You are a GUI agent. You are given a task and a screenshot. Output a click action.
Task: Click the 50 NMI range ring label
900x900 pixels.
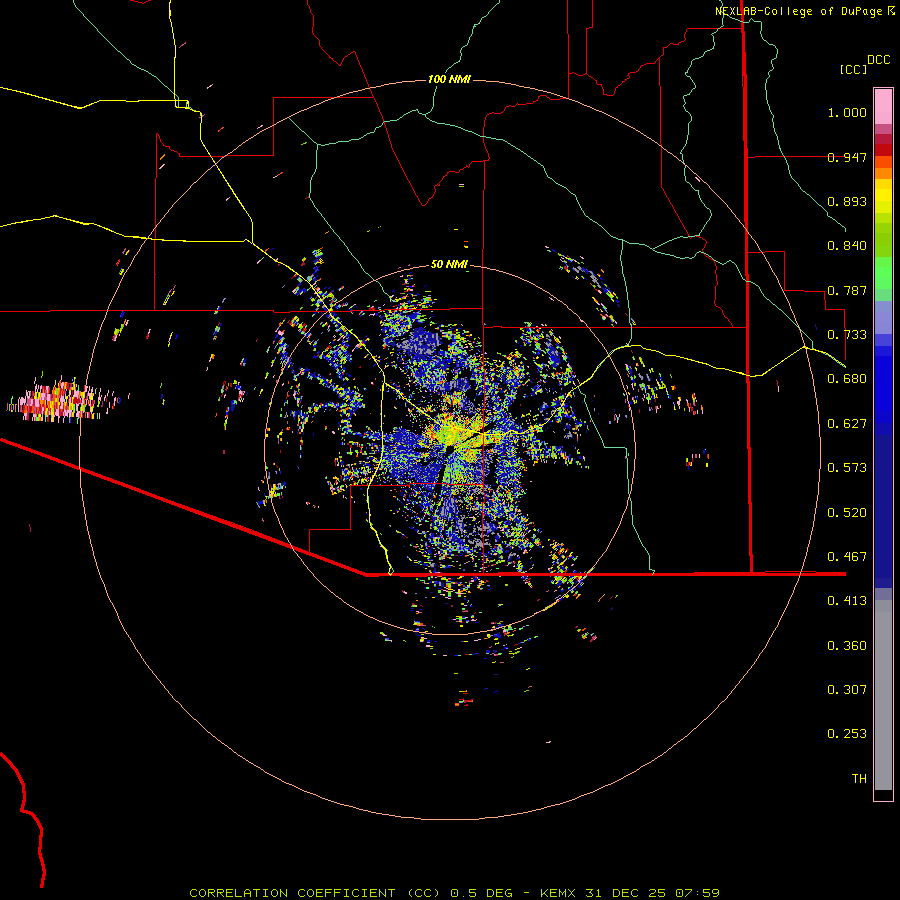click(x=449, y=264)
